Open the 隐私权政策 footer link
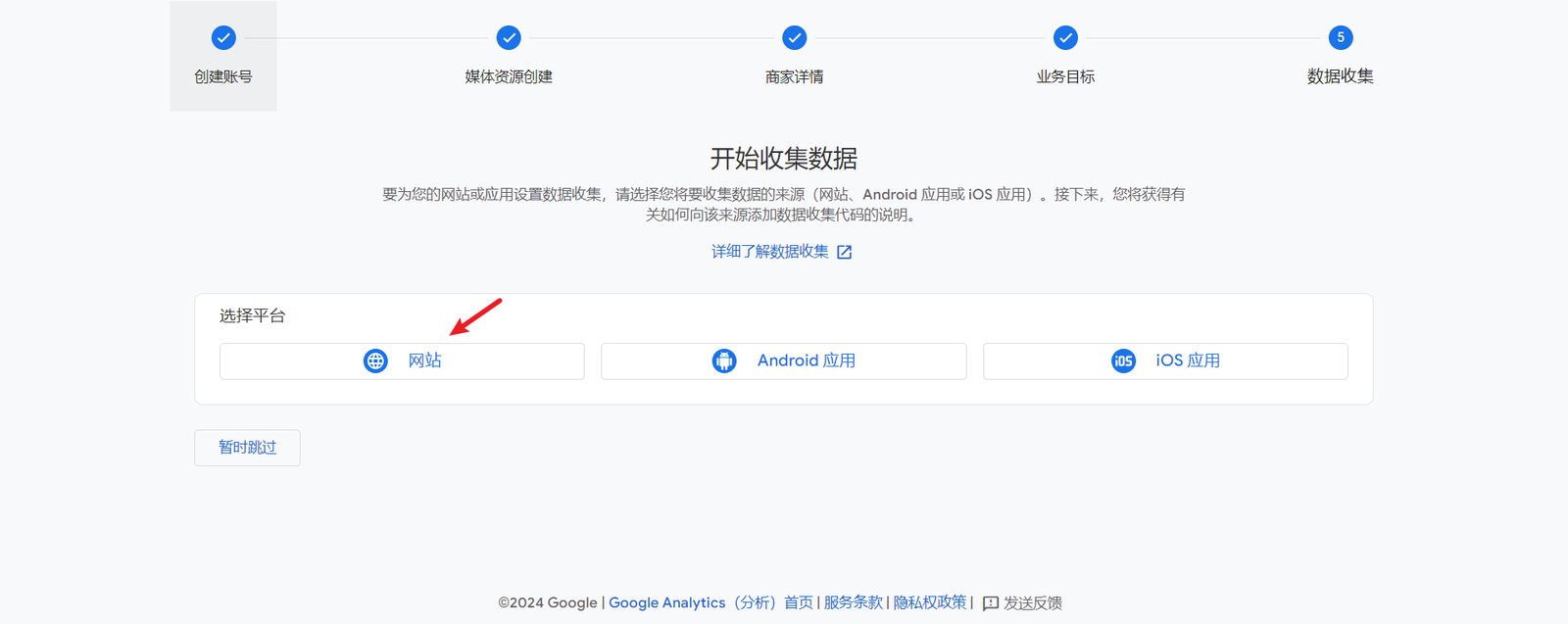 point(930,602)
